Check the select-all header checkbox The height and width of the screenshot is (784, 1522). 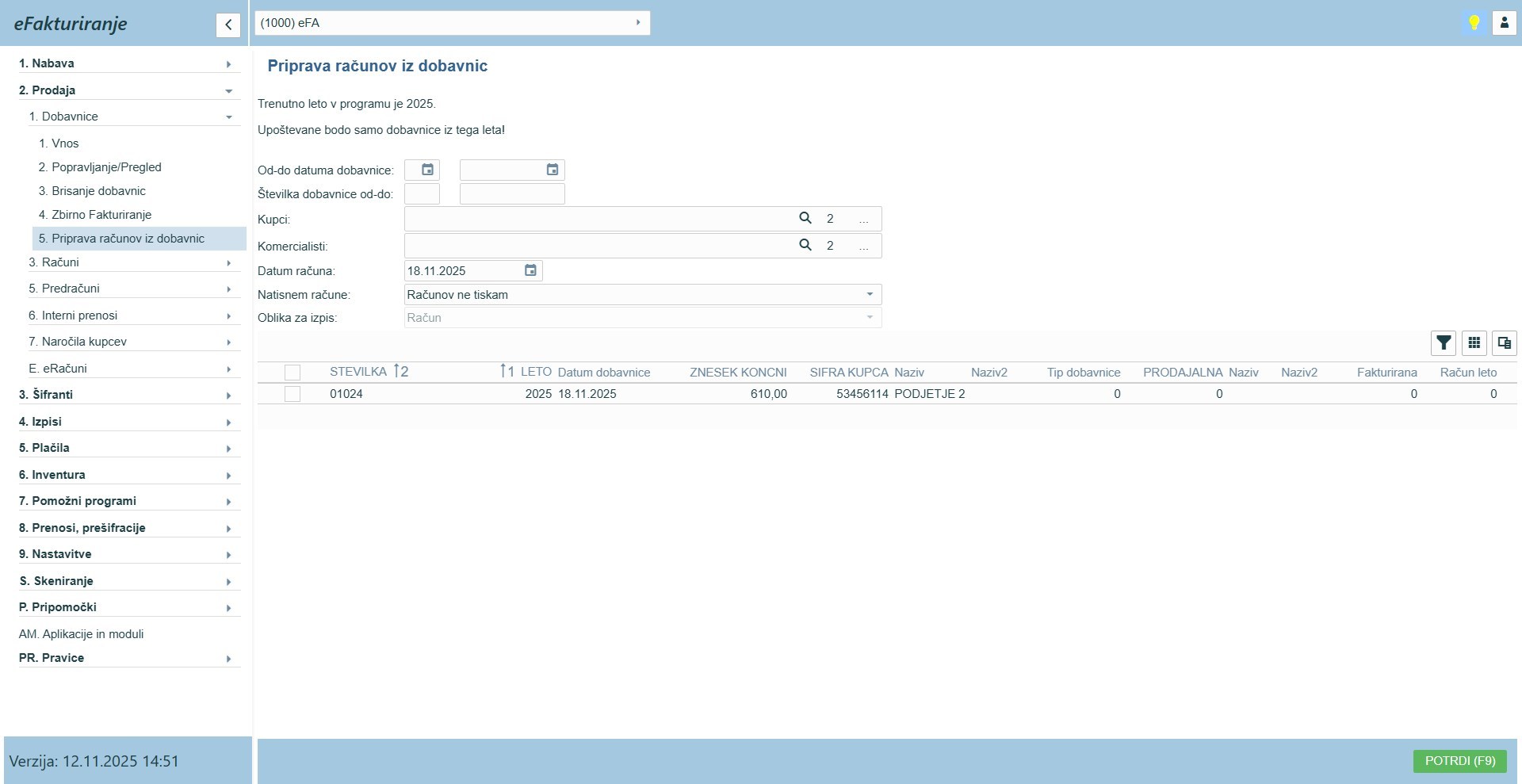[293, 373]
